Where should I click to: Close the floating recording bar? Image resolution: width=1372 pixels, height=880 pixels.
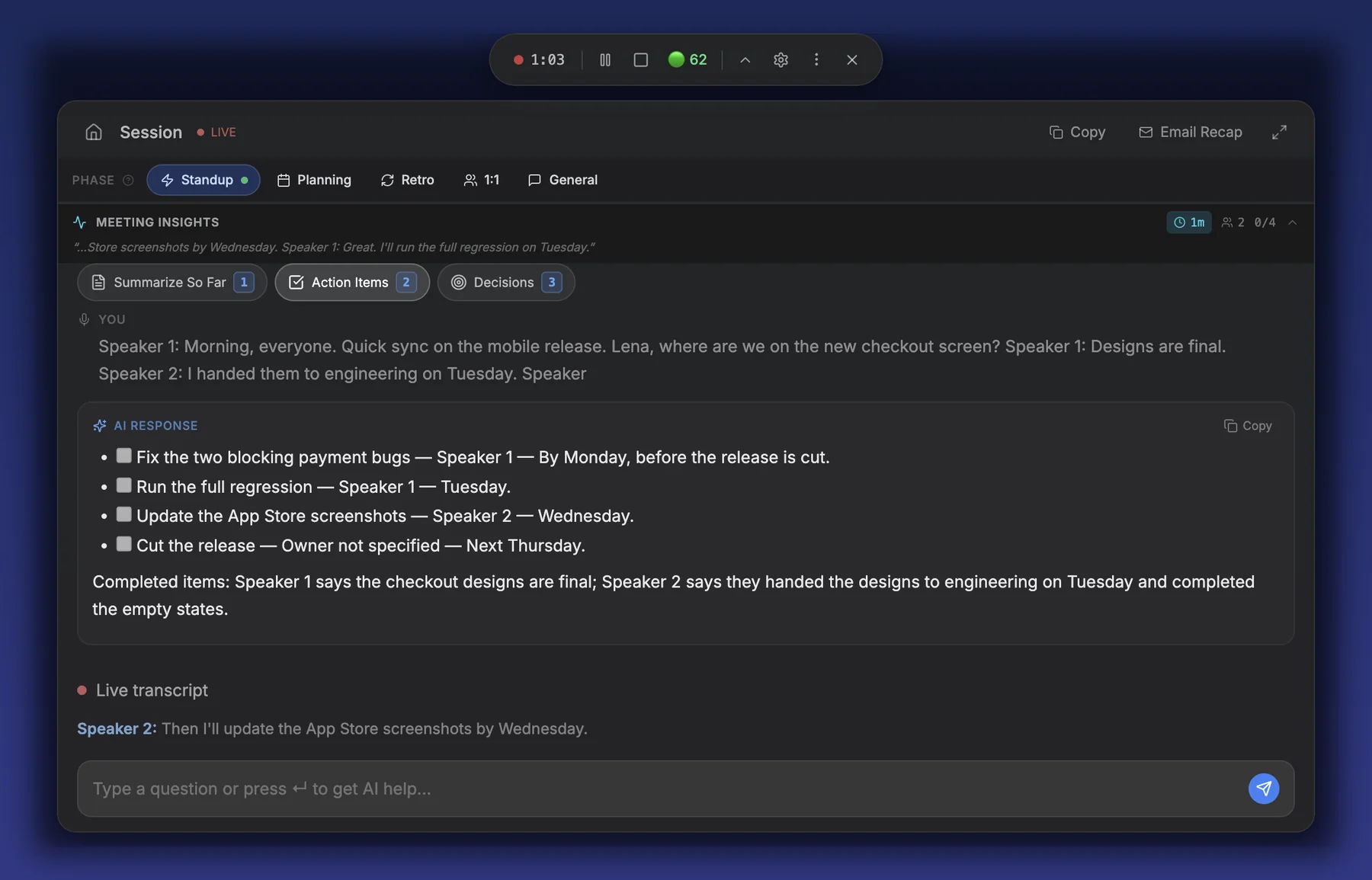coord(852,59)
